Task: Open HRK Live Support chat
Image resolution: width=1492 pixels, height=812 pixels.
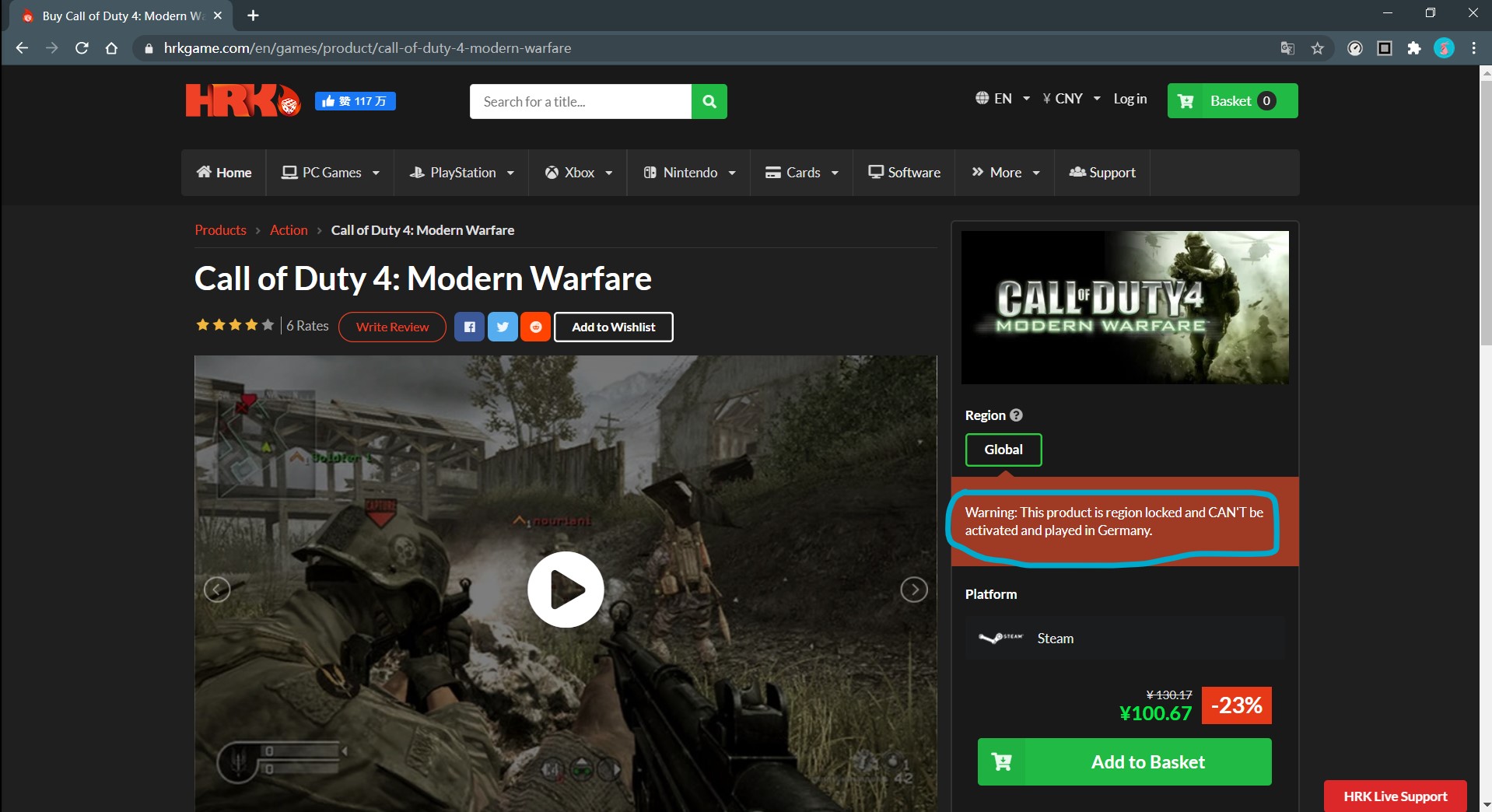Action: coord(1396,796)
